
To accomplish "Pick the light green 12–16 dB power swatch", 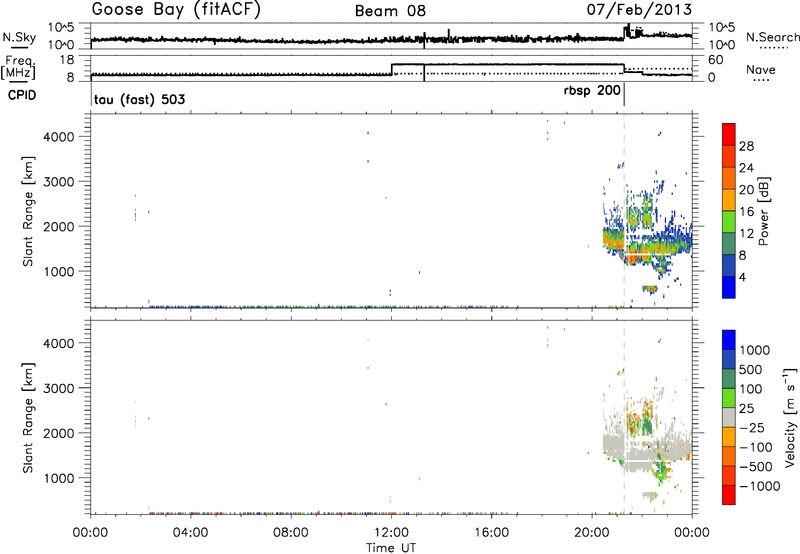I will point(729,222).
